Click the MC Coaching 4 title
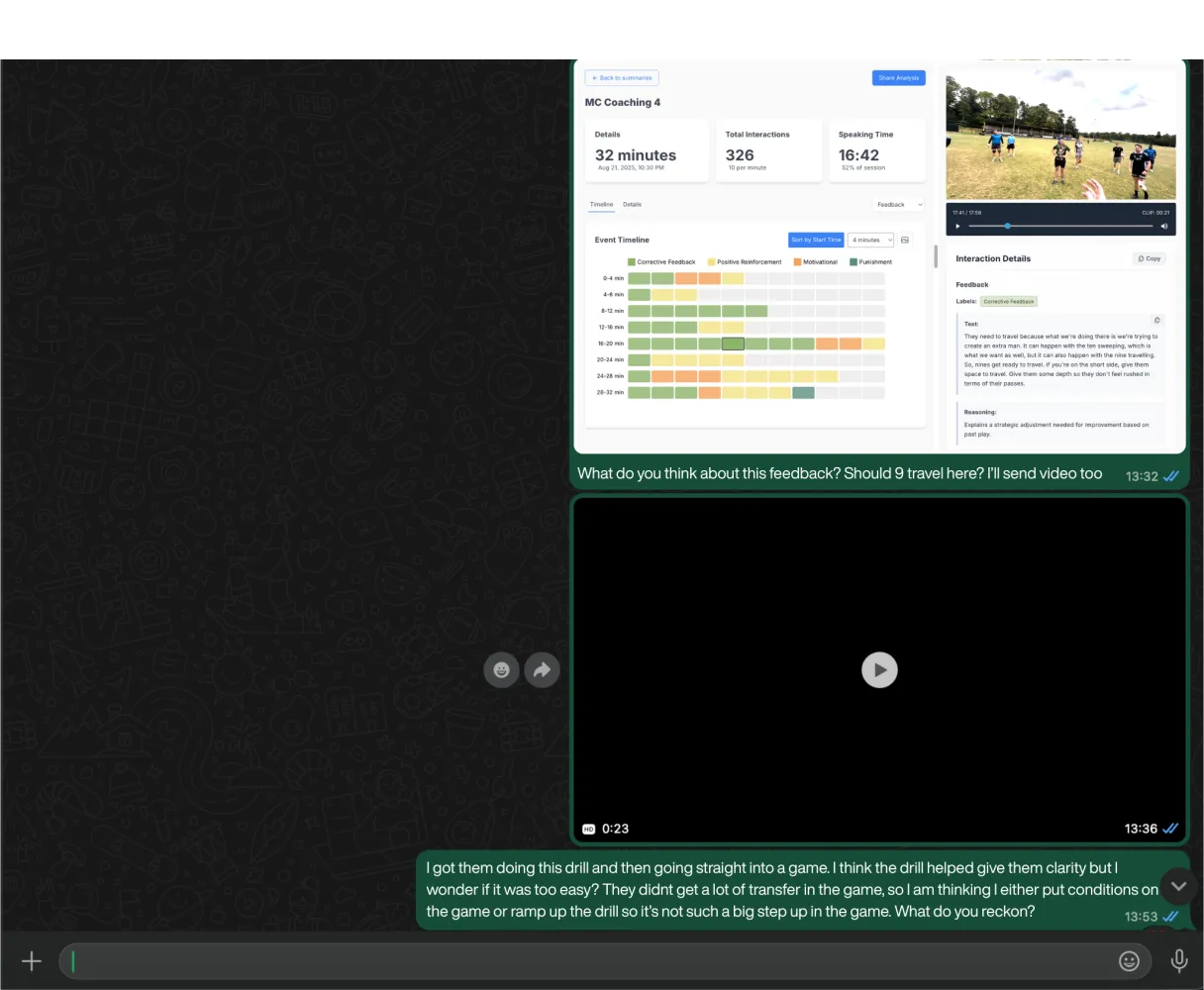Screen dimensions: 1204x990 tap(623, 102)
